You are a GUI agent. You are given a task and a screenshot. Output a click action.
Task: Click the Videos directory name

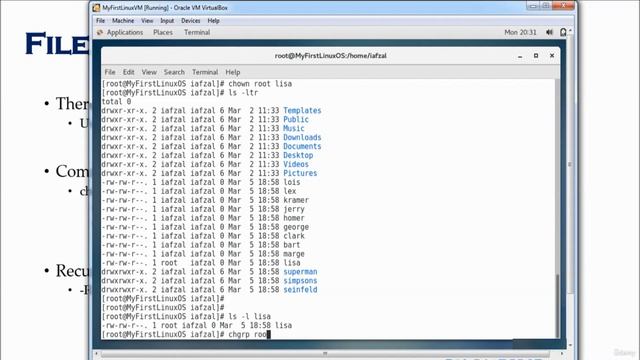(x=296, y=164)
